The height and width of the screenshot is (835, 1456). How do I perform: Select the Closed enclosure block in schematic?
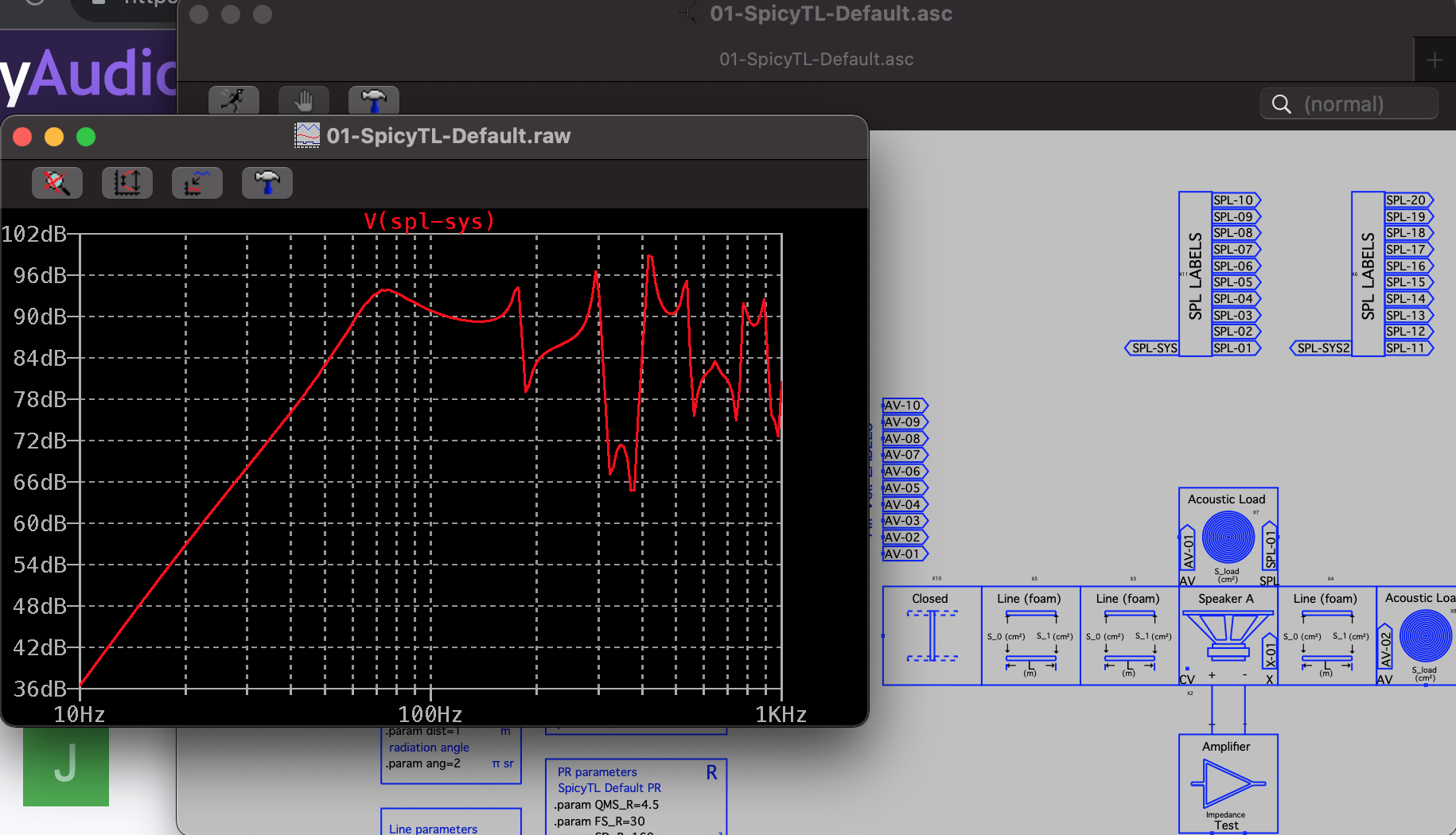(932, 635)
